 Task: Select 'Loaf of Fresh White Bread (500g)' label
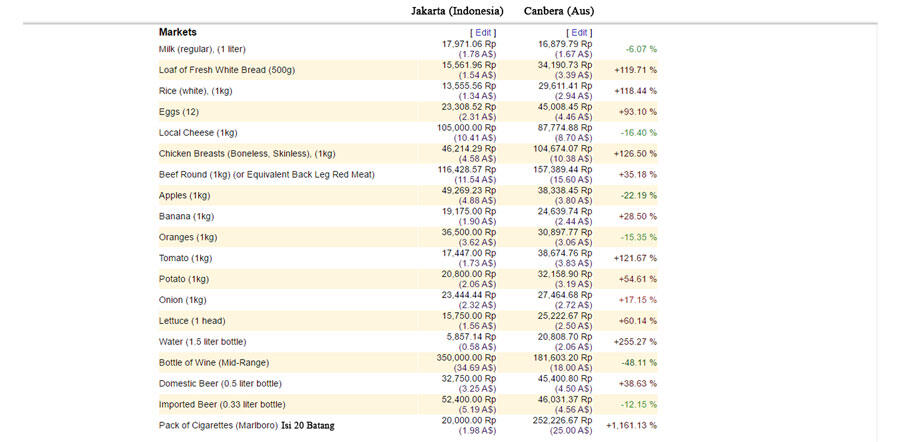(x=227, y=70)
